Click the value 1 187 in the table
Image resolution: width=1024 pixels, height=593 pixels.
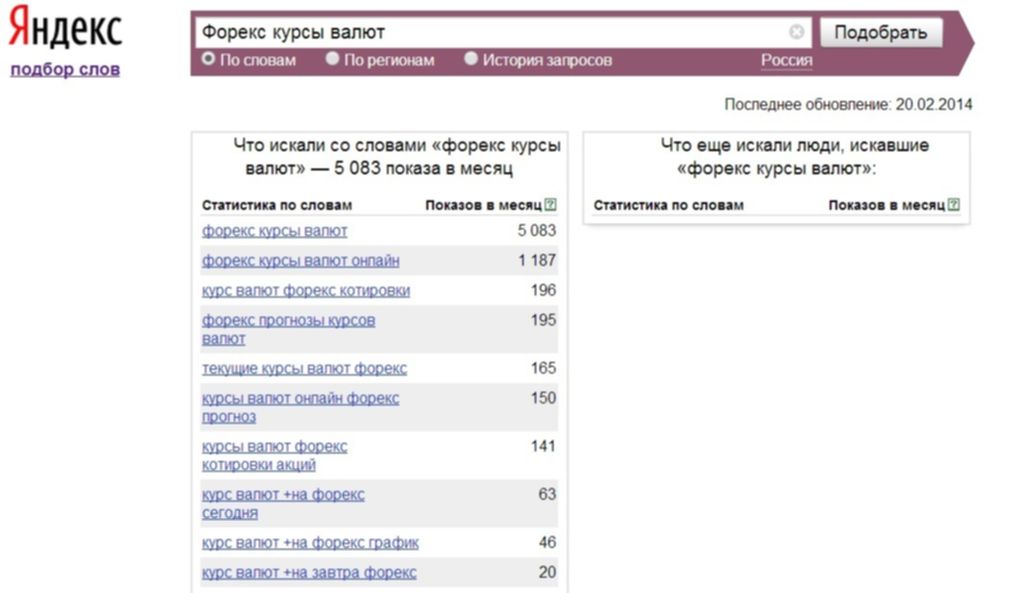(537, 261)
